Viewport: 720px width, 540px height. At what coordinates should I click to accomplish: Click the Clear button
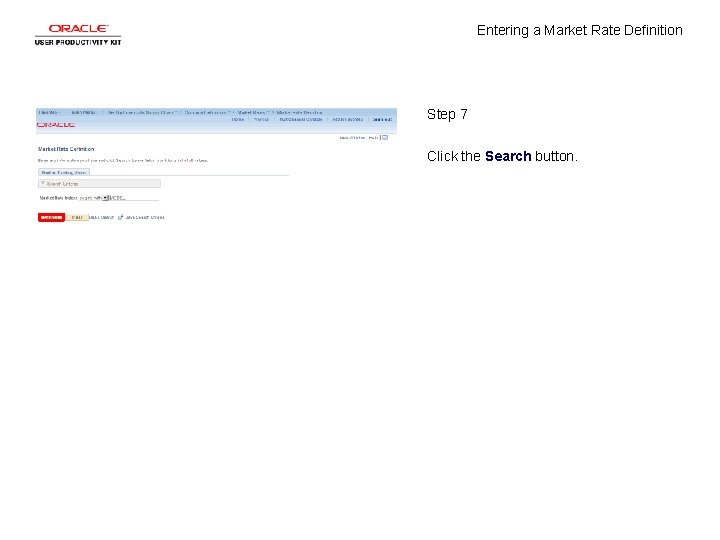(x=77, y=217)
